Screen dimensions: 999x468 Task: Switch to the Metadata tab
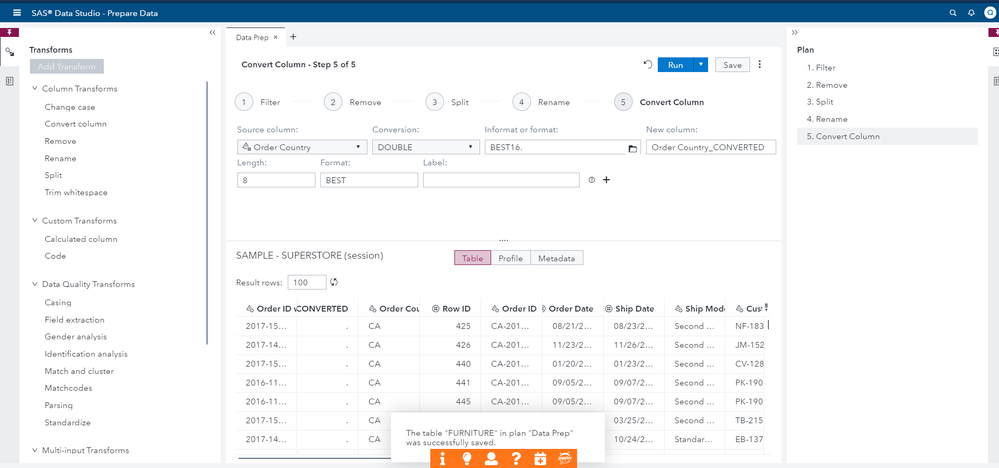pos(556,258)
